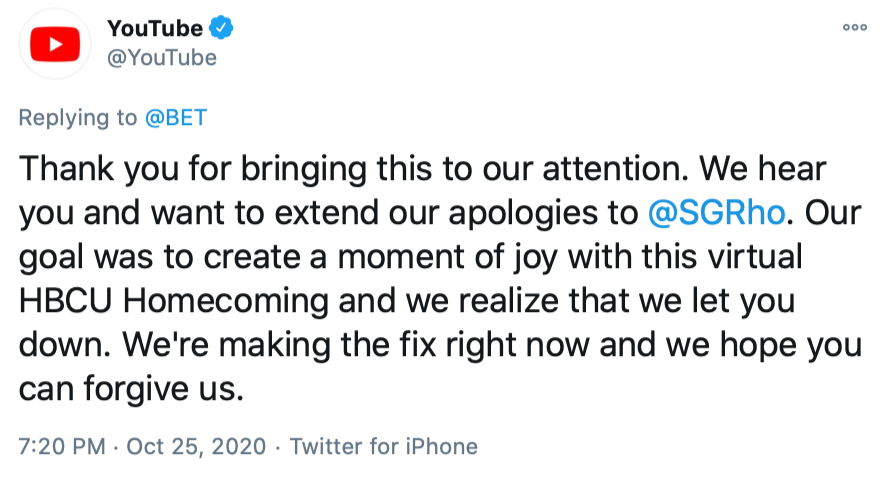This screenshot has height=478, width=890.
Task: Open the @BET mention link
Action: click(x=176, y=118)
